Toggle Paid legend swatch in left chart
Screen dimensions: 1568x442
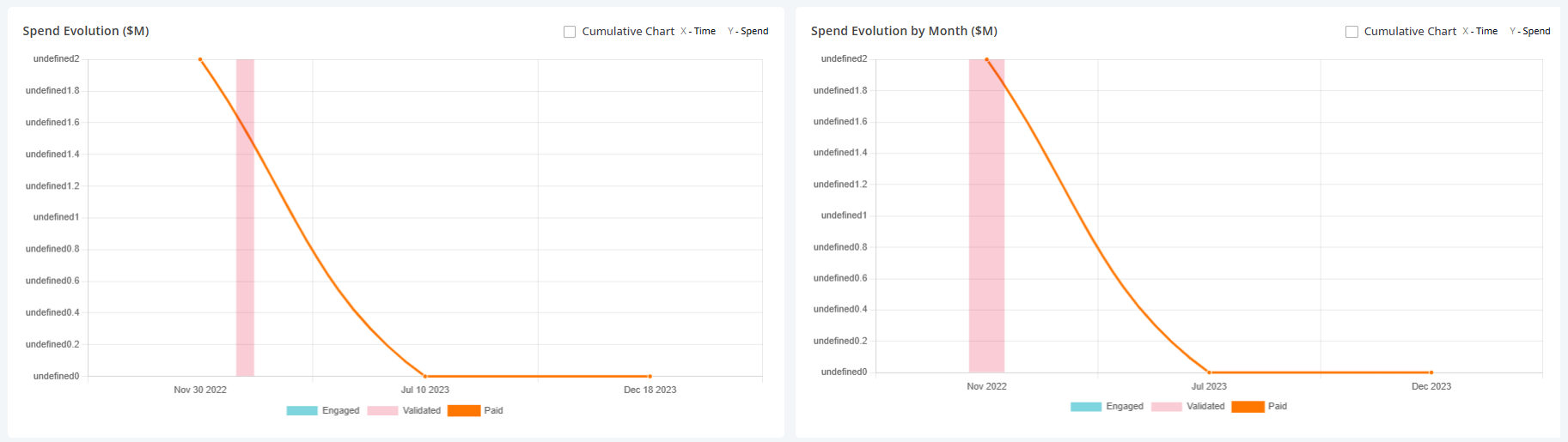coord(464,411)
